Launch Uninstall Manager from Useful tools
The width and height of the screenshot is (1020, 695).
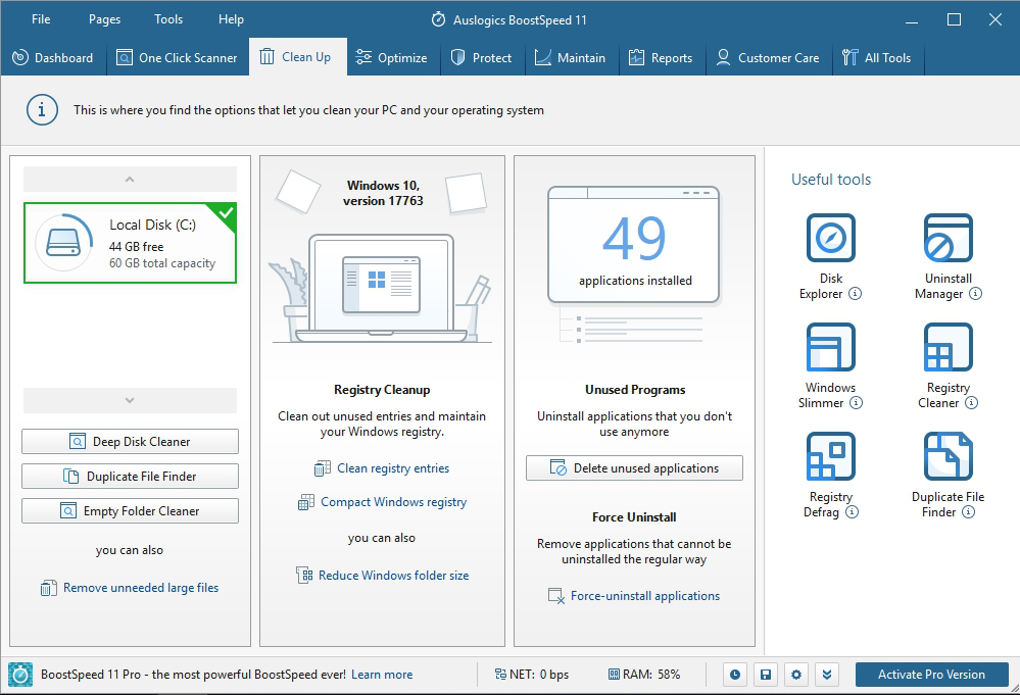click(948, 238)
